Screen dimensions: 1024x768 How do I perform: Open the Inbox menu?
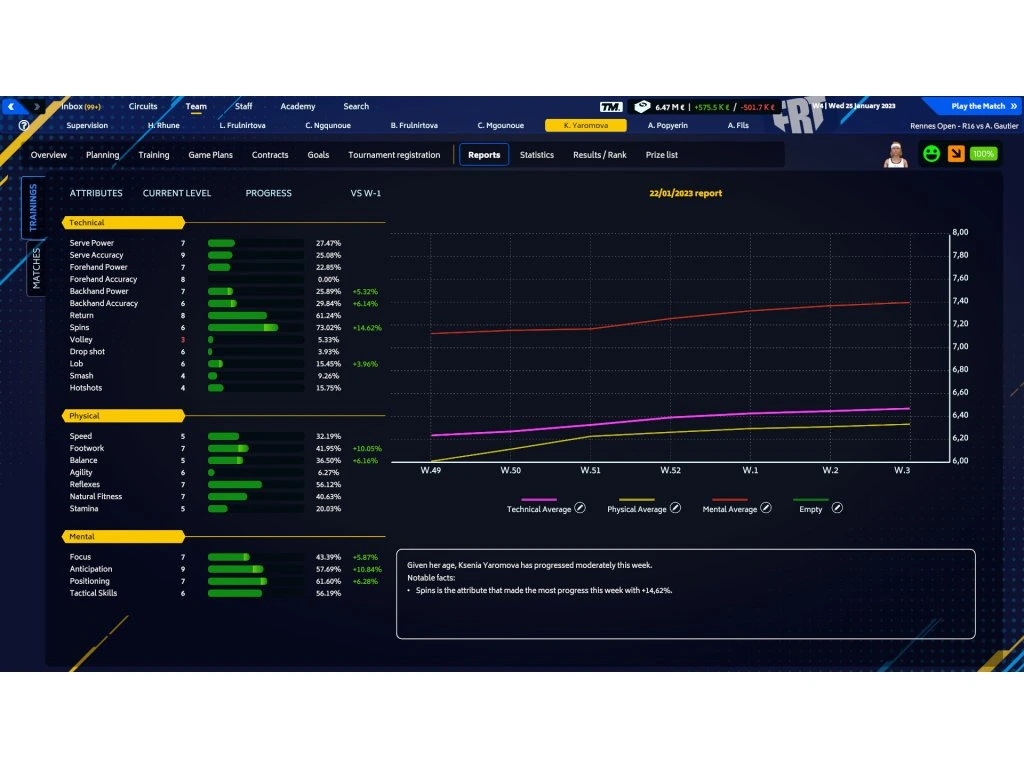point(81,106)
